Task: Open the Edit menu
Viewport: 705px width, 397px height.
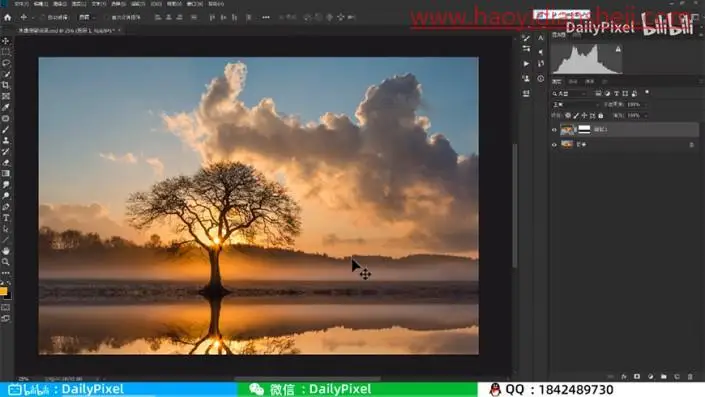Action: tap(40, 4)
